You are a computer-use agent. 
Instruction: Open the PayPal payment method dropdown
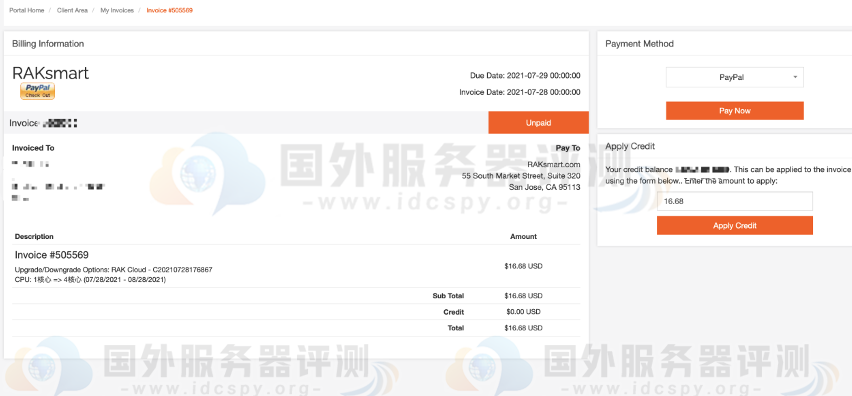coord(735,77)
